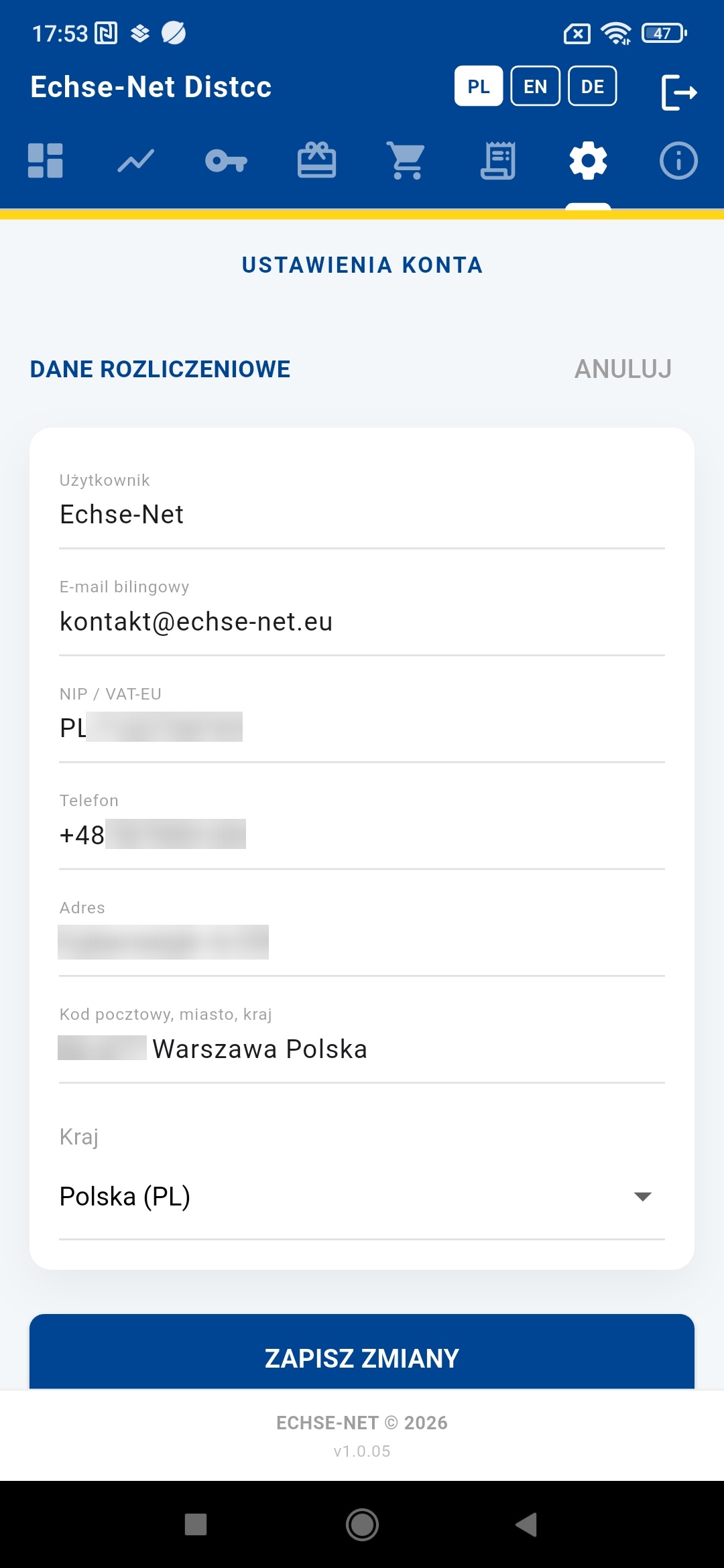Open the key licenses icon

pos(227,161)
